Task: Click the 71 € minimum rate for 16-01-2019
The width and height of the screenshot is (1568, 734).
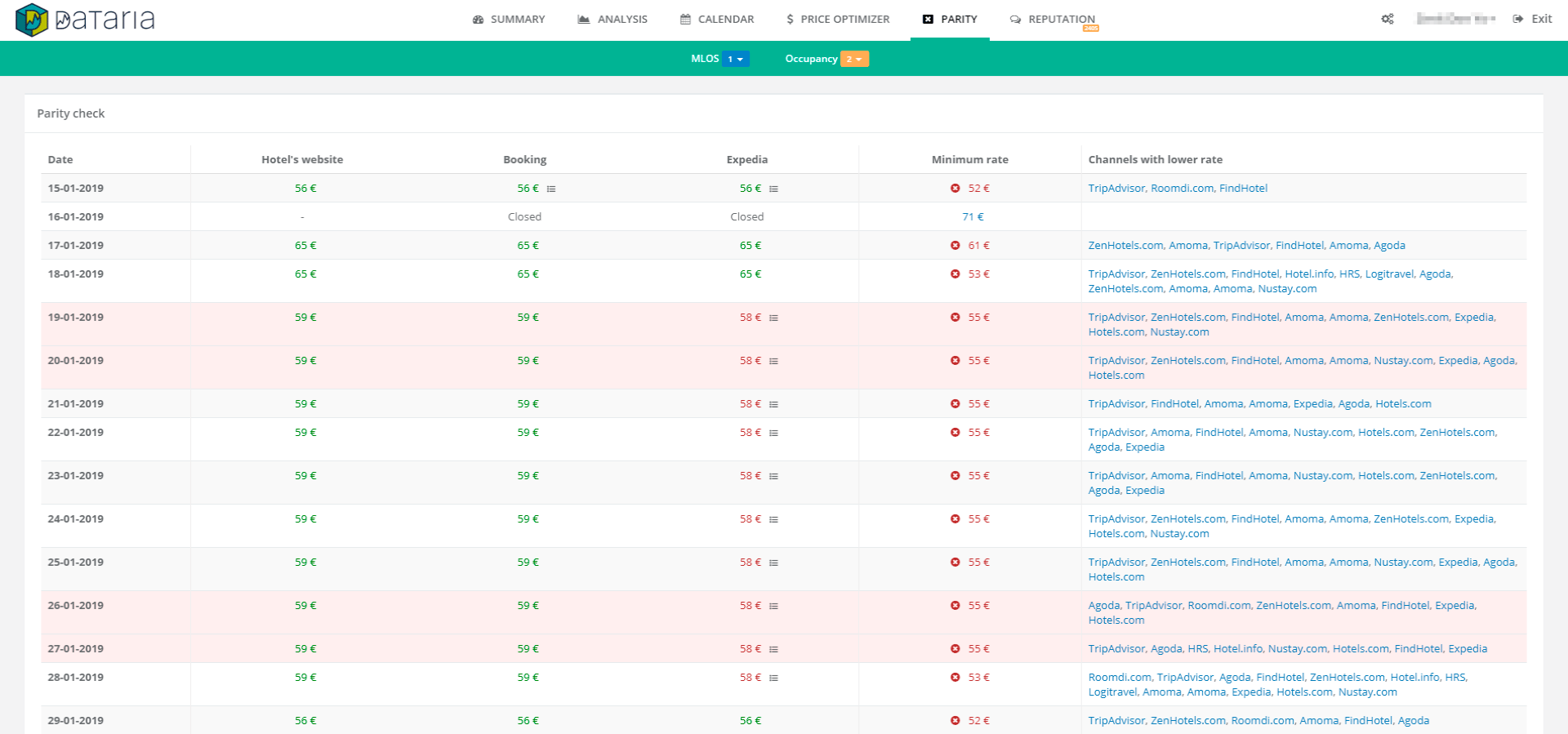Action: click(x=973, y=216)
